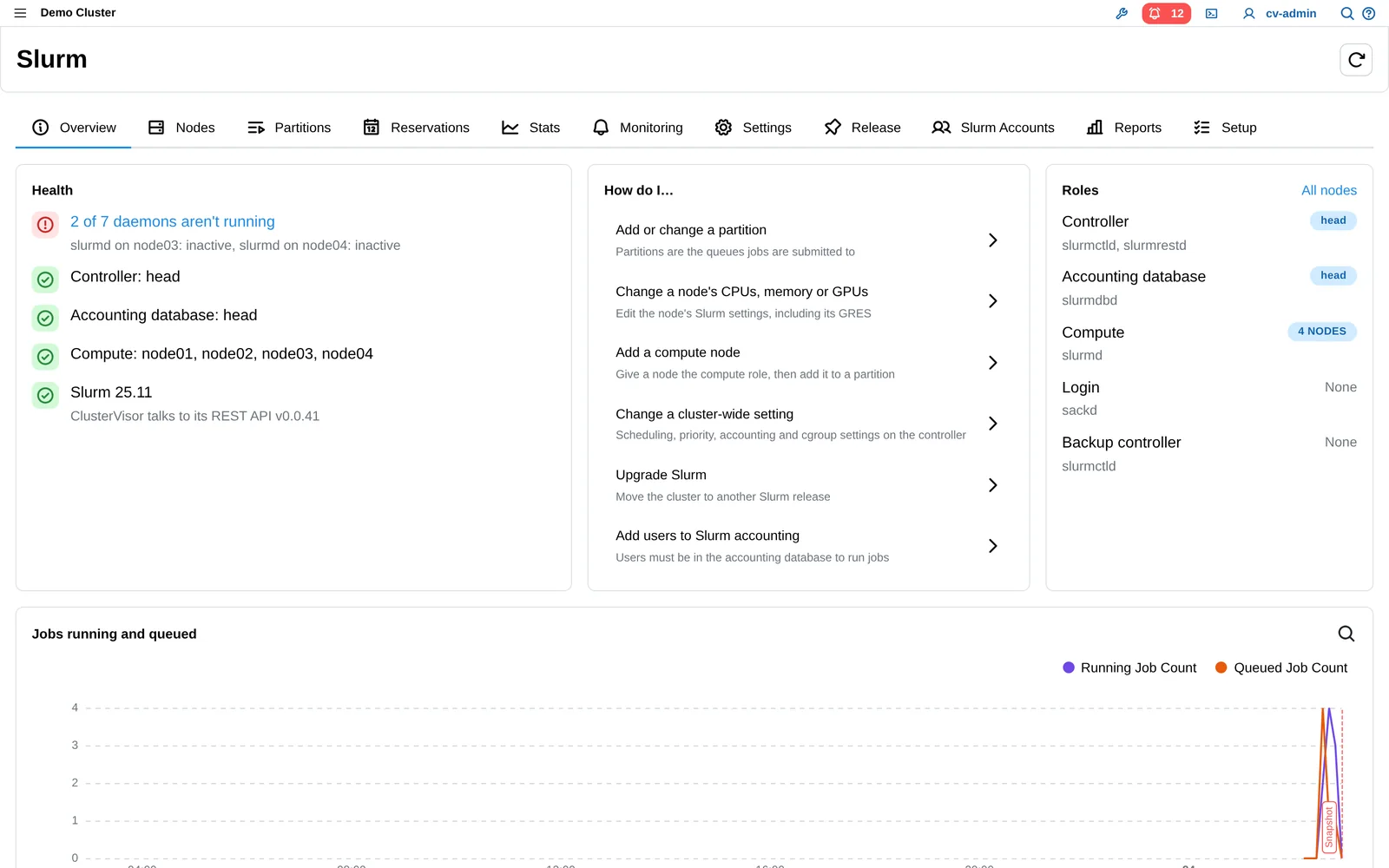
Task: Click the cv-admin user profile icon
Action: (x=1248, y=13)
